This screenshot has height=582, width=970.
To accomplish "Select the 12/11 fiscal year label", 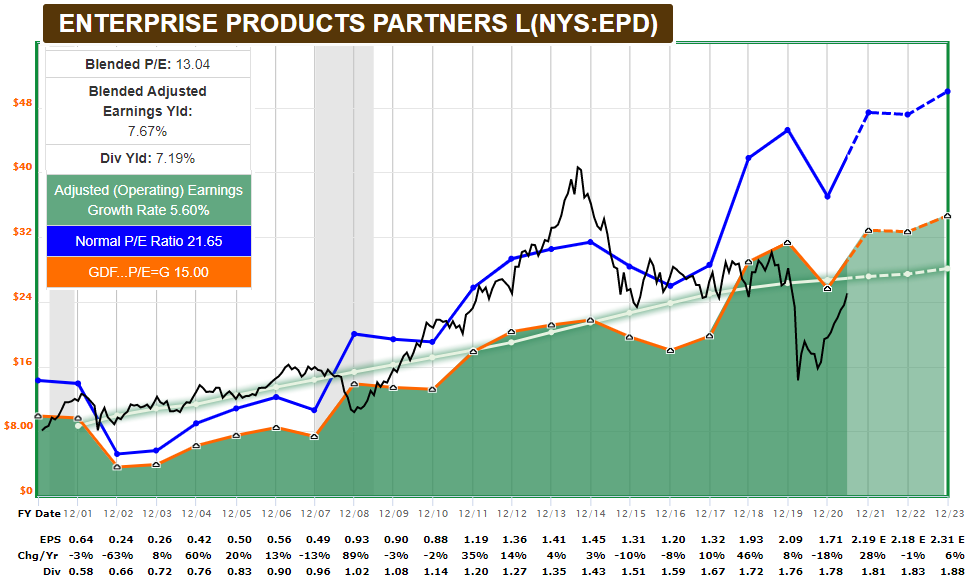I will 473,513.
